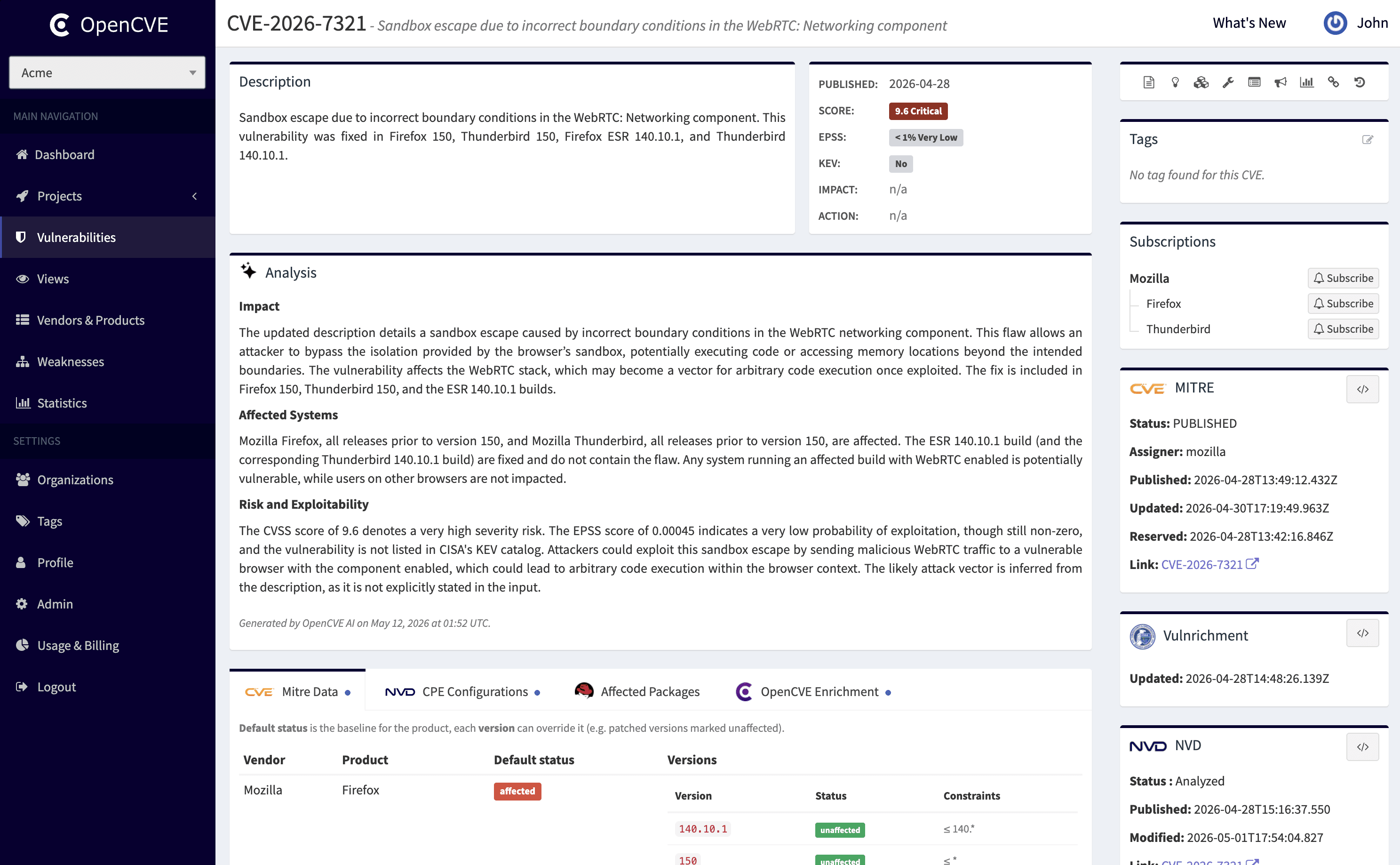1400x865 pixels.
Task: Switch to the OpenCVE Enrichment tab
Action: [x=813, y=692]
